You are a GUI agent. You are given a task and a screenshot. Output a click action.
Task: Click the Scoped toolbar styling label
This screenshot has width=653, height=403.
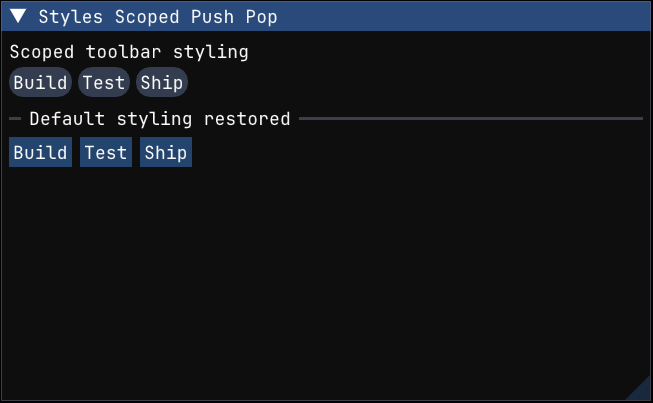coord(129,52)
